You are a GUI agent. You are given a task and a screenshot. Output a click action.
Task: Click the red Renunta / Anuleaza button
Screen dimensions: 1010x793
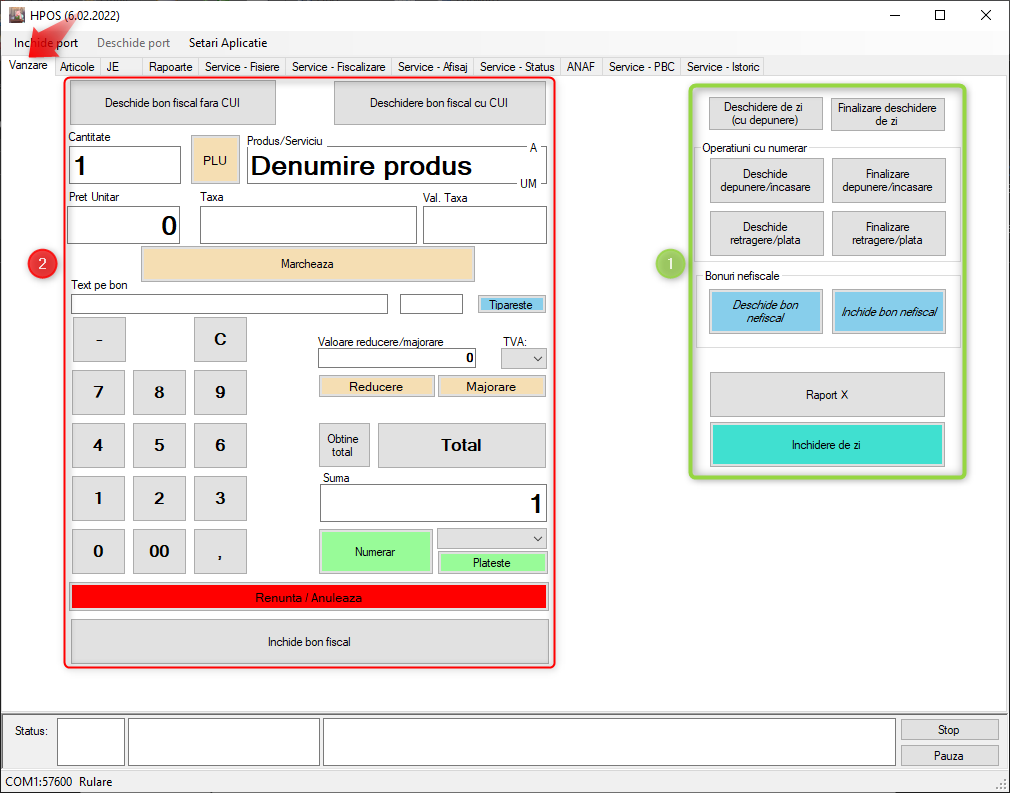pyautogui.click(x=309, y=597)
